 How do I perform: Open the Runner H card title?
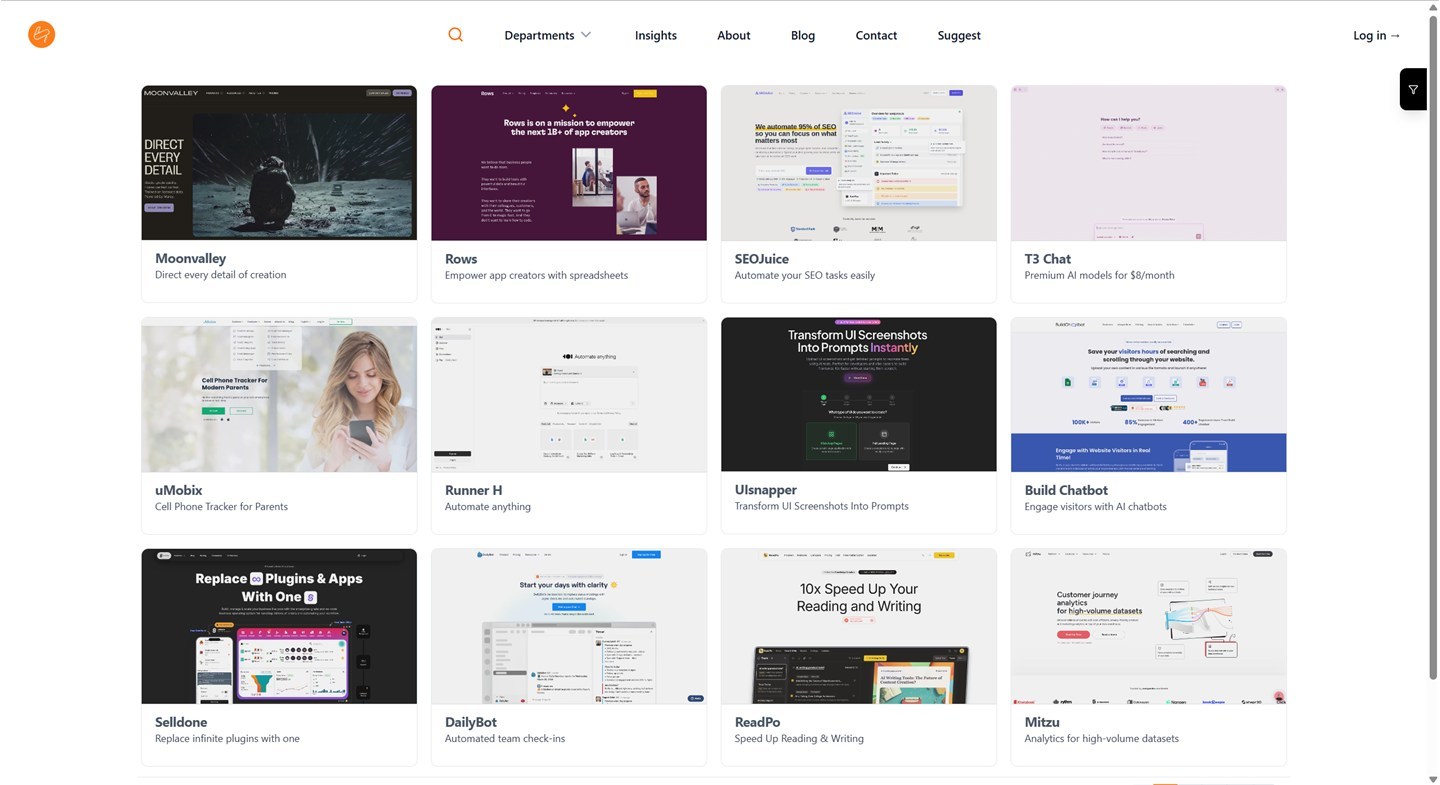tap(473, 490)
